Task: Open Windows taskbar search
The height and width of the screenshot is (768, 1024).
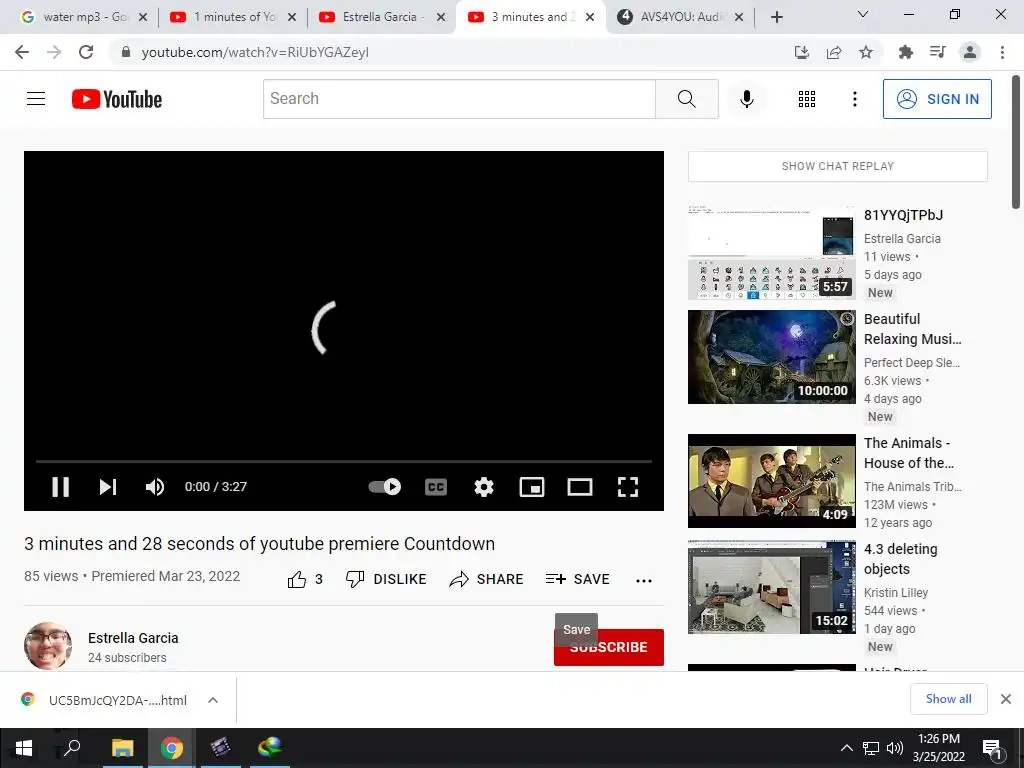Action: click(72, 748)
